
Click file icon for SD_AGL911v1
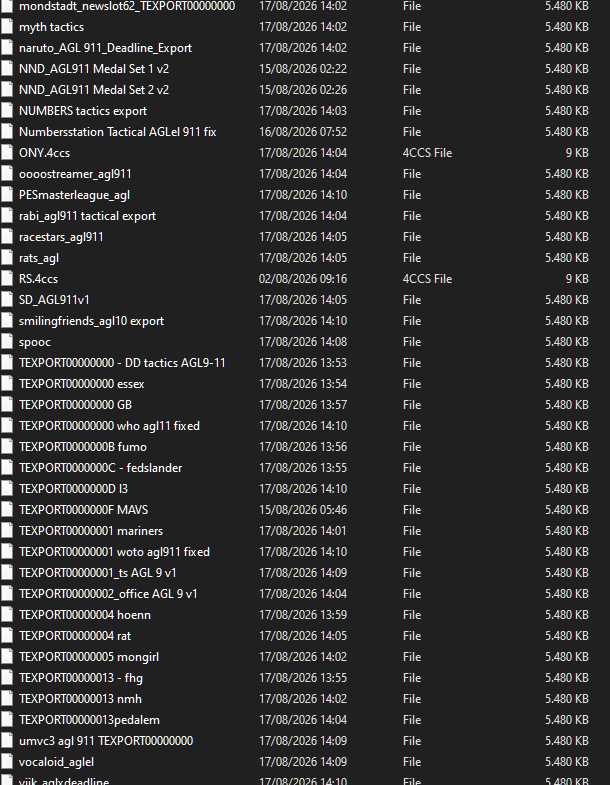click(7, 300)
